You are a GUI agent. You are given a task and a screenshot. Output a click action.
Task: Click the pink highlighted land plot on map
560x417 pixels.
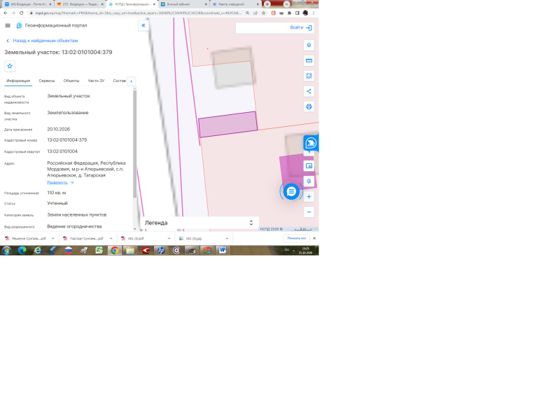tap(228, 124)
